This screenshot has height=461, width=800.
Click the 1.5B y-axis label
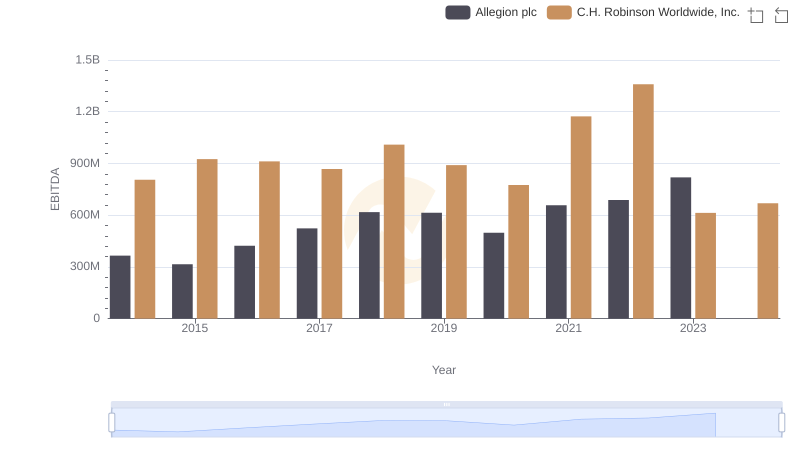[x=87, y=60]
